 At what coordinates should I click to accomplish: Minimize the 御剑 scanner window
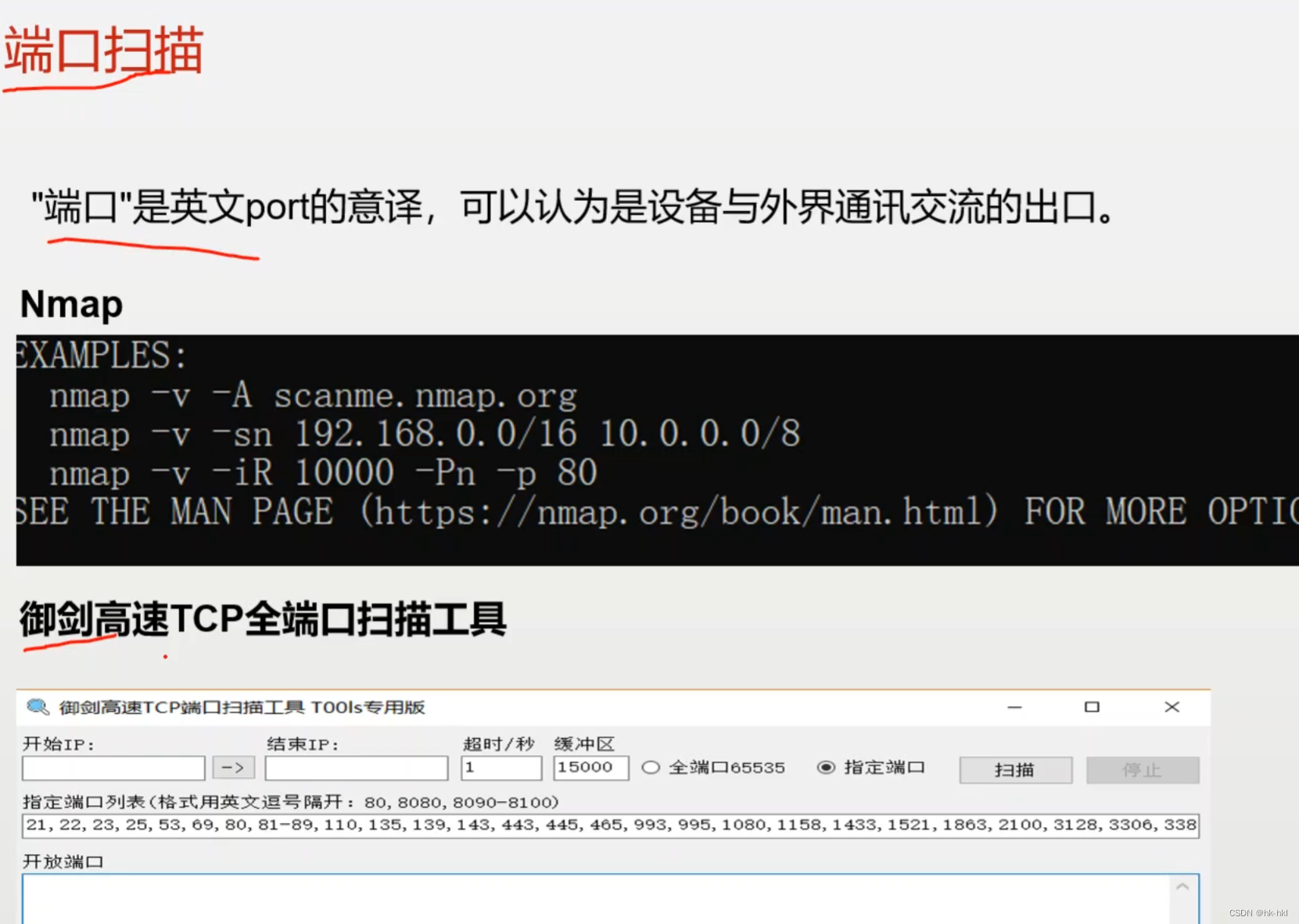(x=1015, y=707)
